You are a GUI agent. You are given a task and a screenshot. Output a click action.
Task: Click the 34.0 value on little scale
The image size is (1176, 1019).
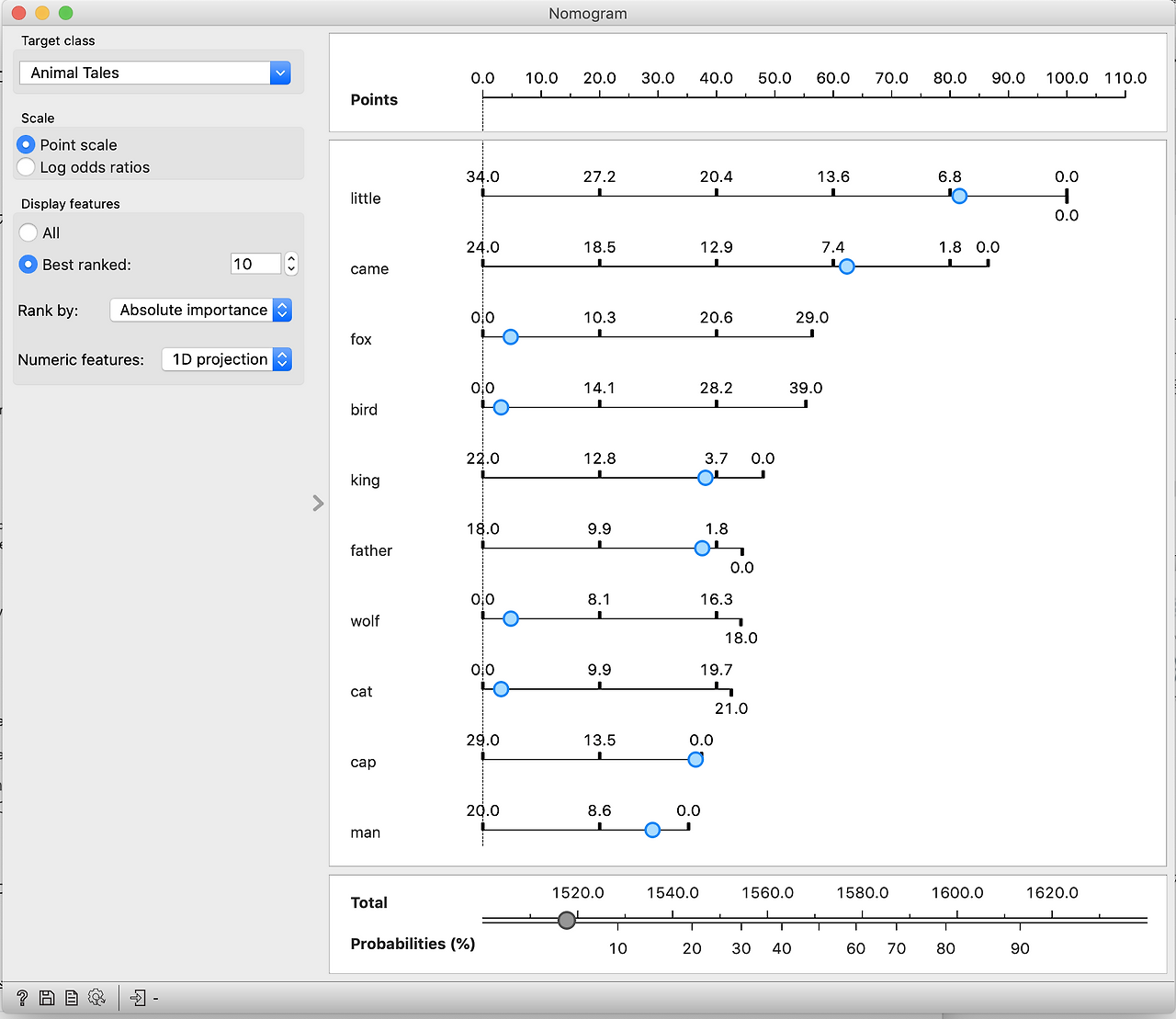482,176
